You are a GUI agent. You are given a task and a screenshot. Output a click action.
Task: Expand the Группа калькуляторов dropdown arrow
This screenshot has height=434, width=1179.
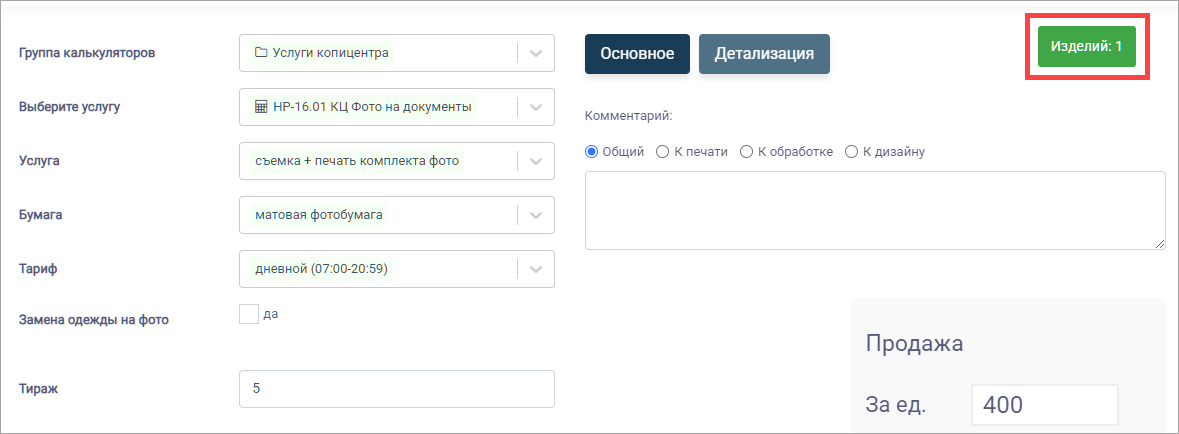click(x=536, y=53)
